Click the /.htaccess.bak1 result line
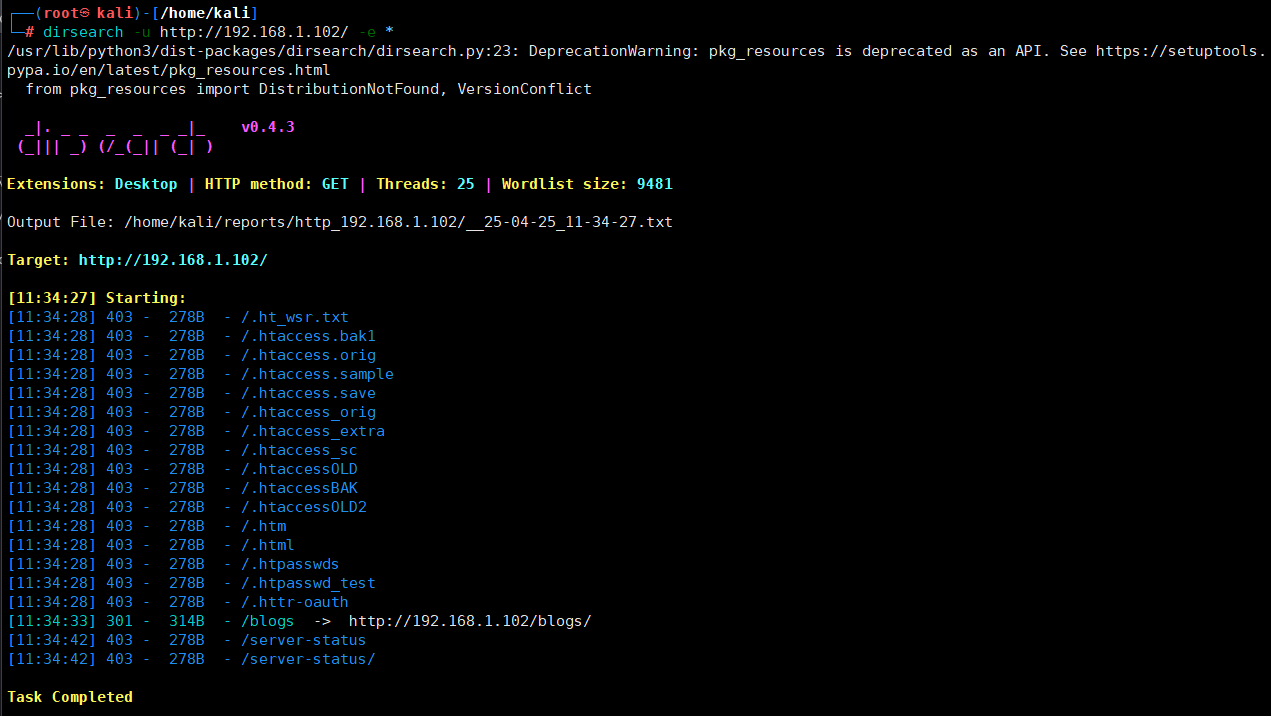Image resolution: width=1271 pixels, height=716 pixels. click(191, 336)
